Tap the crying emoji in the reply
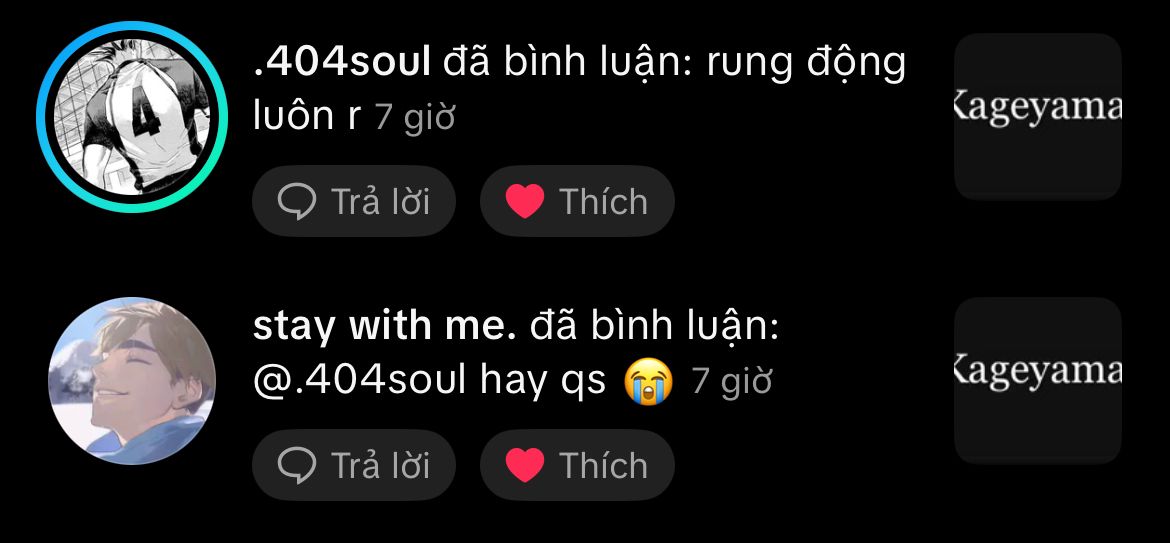This screenshot has height=543, width=1170. pos(648,381)
